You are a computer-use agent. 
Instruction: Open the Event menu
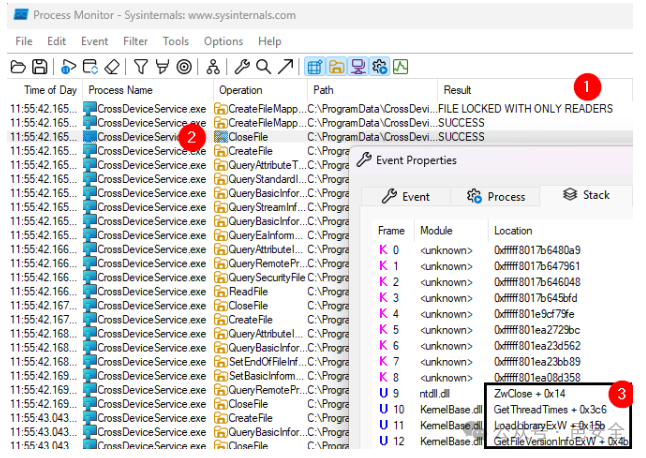point(94,41)
